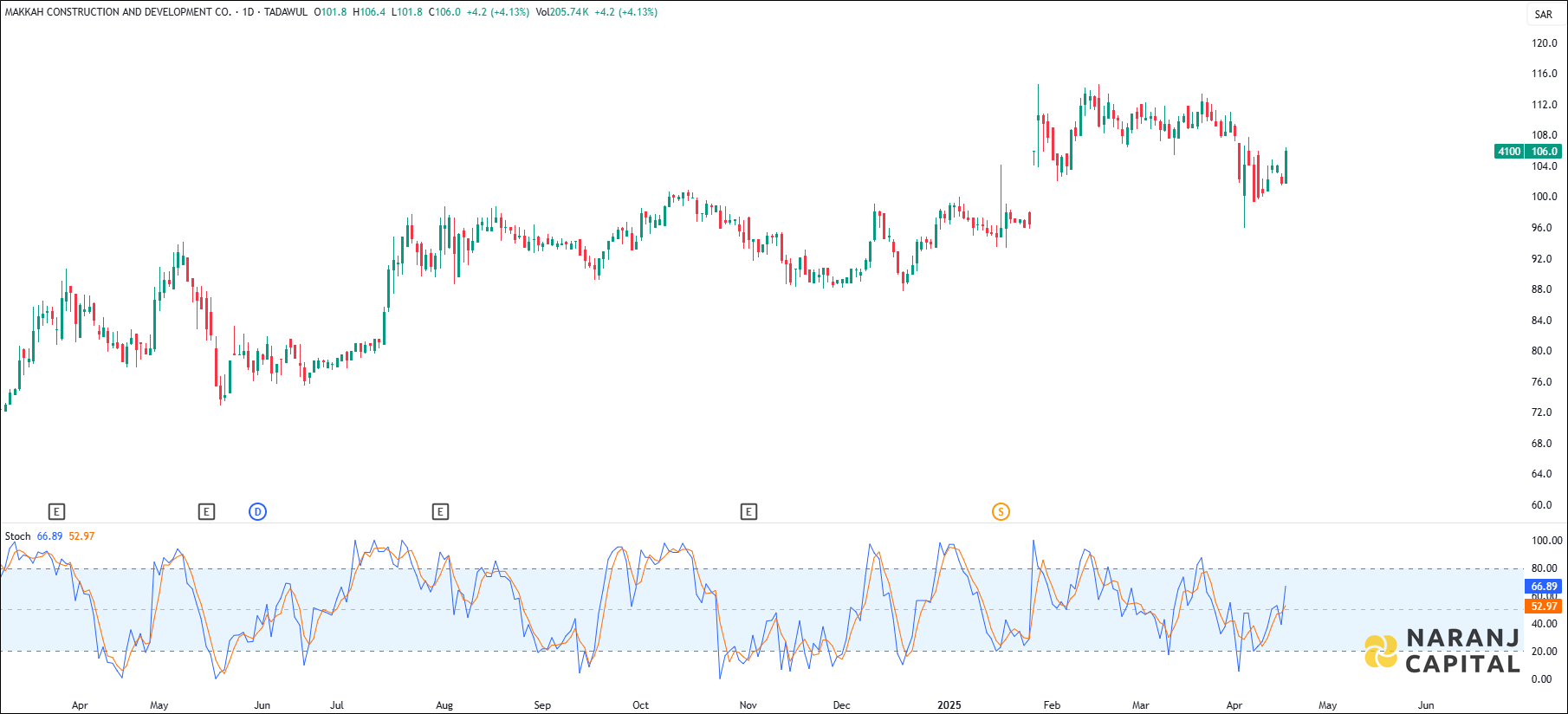The height and width of the screenshot is (714, 1568).
Task: Click the close value C106.0
Action: pos(444,12)
